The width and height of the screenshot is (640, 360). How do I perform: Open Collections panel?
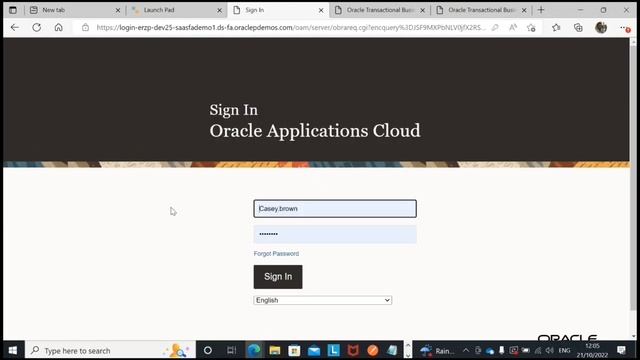tap(578, 27)
